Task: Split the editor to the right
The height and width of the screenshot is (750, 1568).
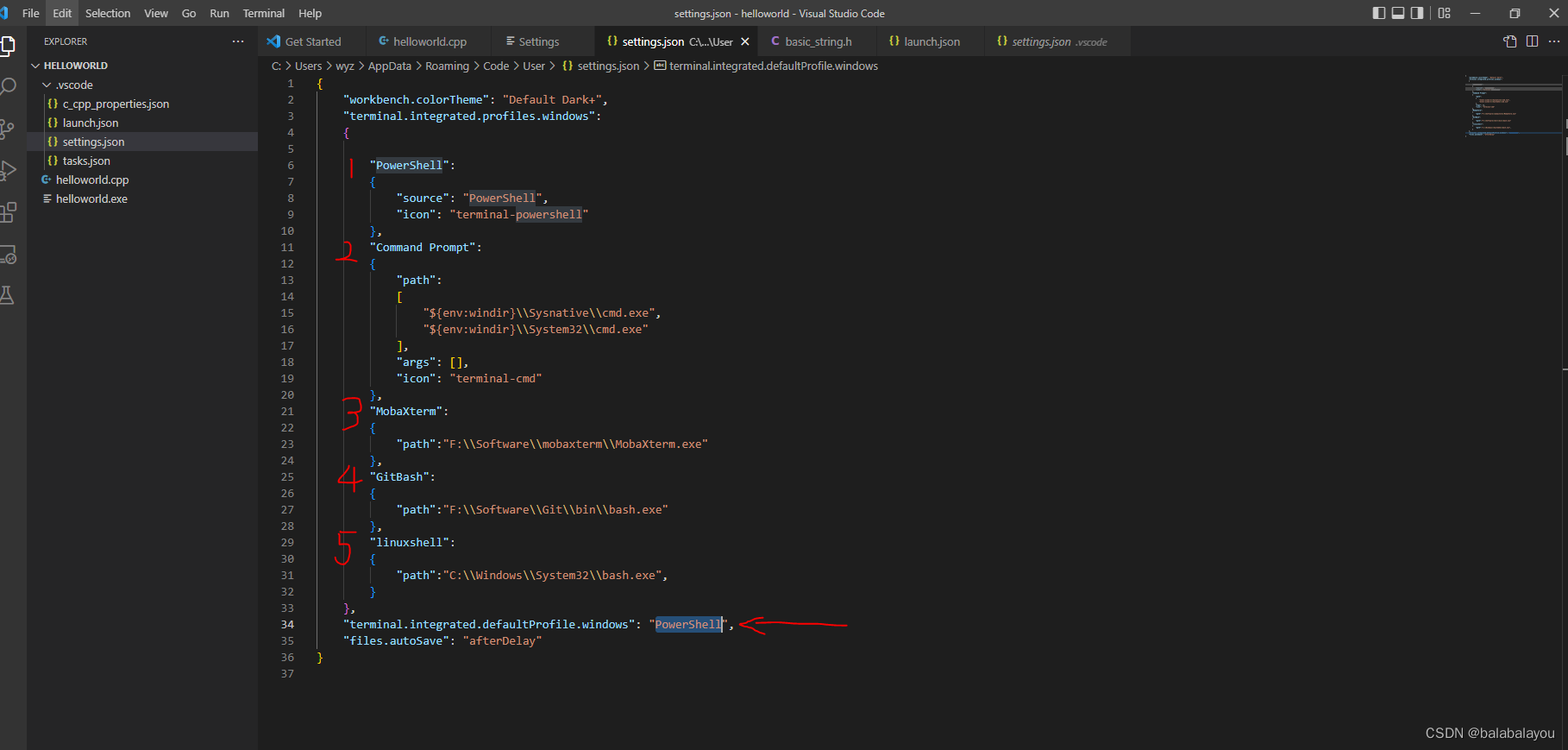Action: (1532, 41)
